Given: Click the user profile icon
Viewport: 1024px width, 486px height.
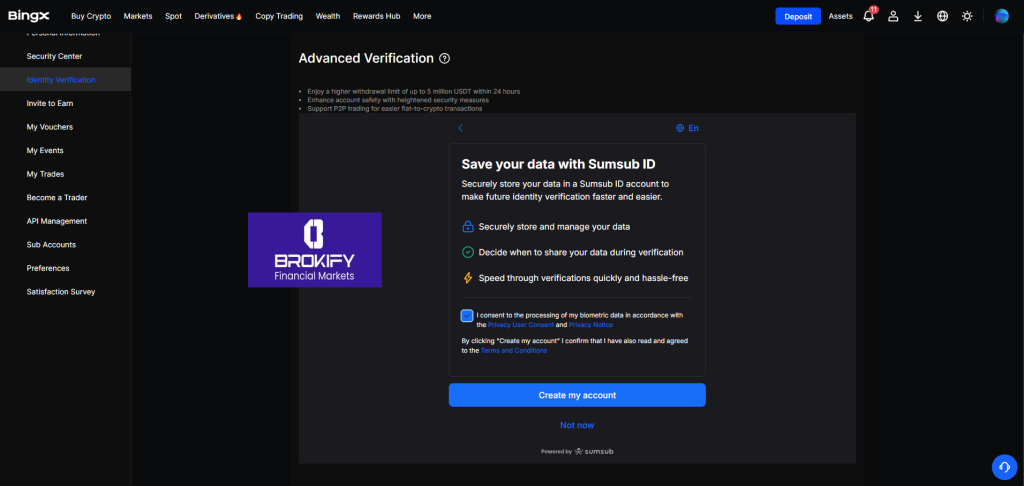Looking at the screenshot, I should pos(893,16).
